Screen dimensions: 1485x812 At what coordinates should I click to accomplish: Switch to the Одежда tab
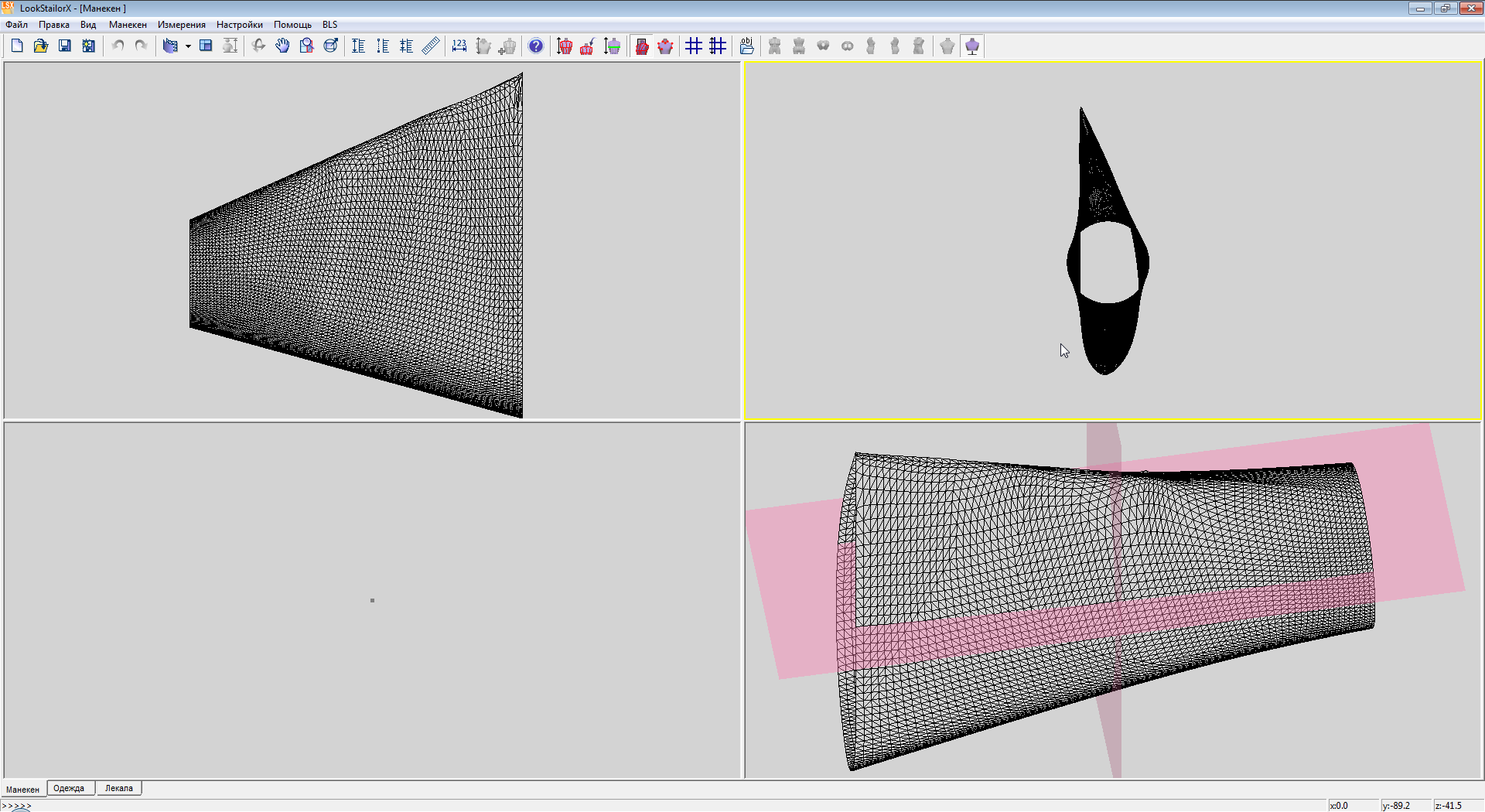point(69,789)
